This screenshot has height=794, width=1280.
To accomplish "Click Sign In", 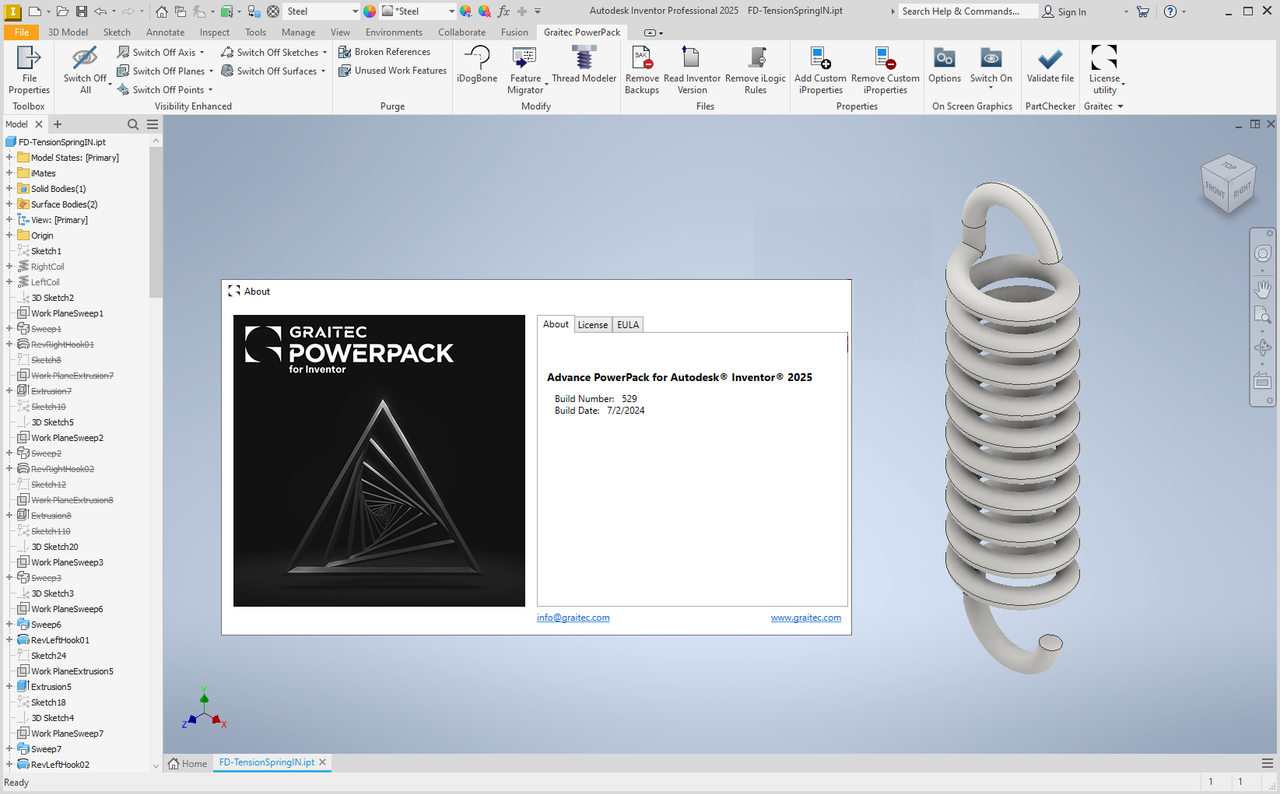I will click(1064, 11).
